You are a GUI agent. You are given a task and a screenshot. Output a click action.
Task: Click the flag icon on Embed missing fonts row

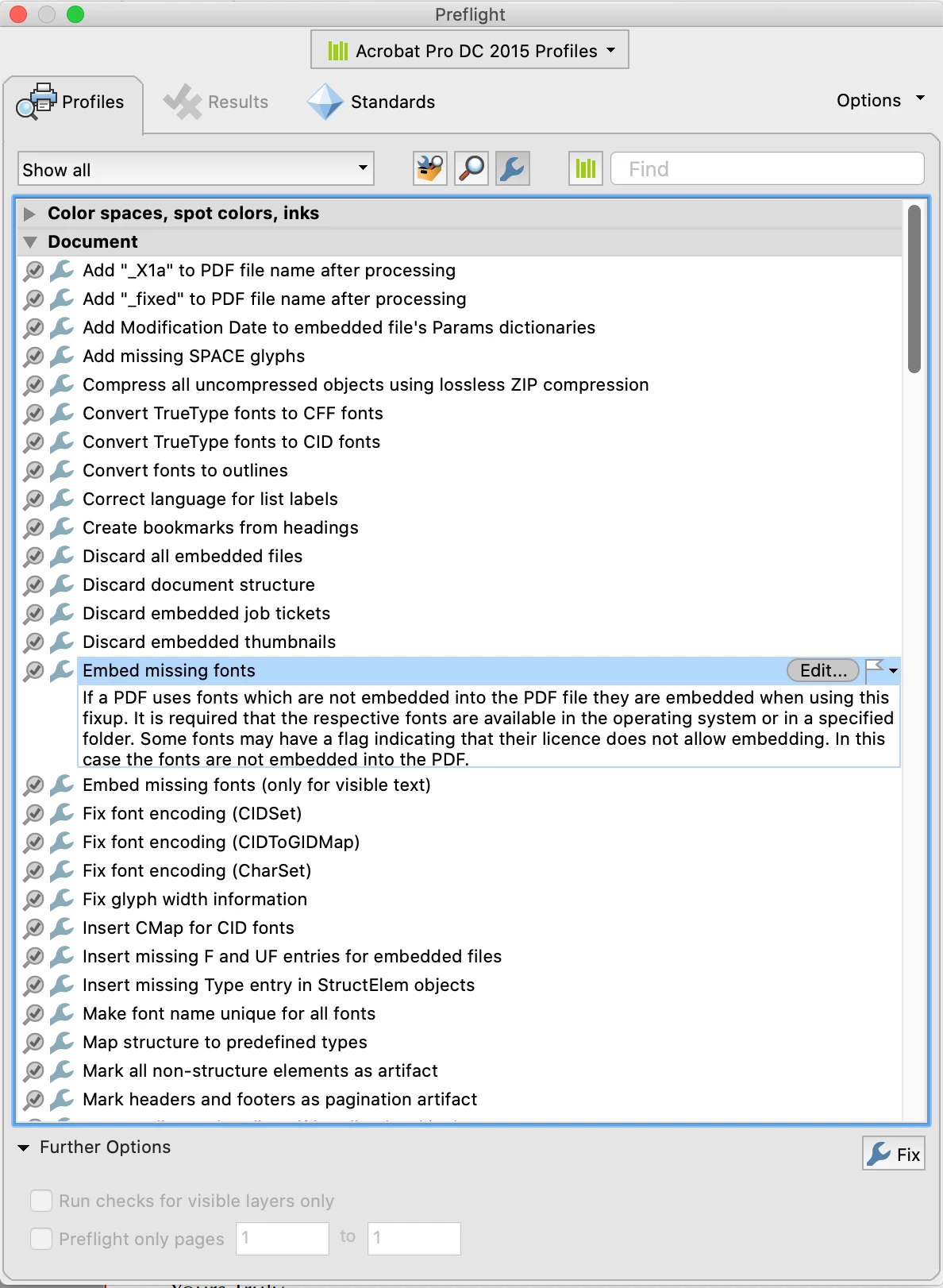coord(874,670)
